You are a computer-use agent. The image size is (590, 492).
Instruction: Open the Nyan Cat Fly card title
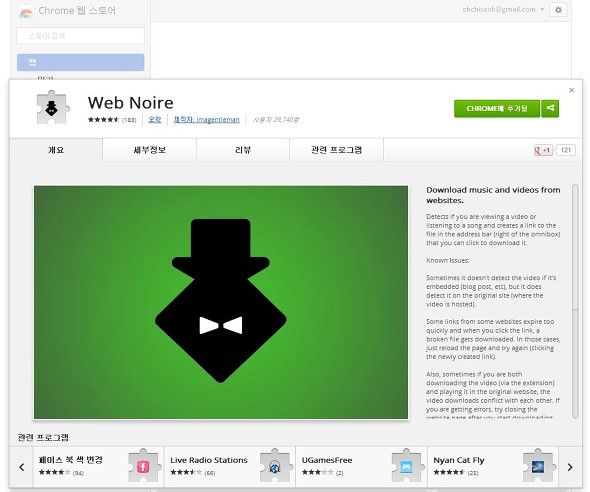click(x=459, y=460)
